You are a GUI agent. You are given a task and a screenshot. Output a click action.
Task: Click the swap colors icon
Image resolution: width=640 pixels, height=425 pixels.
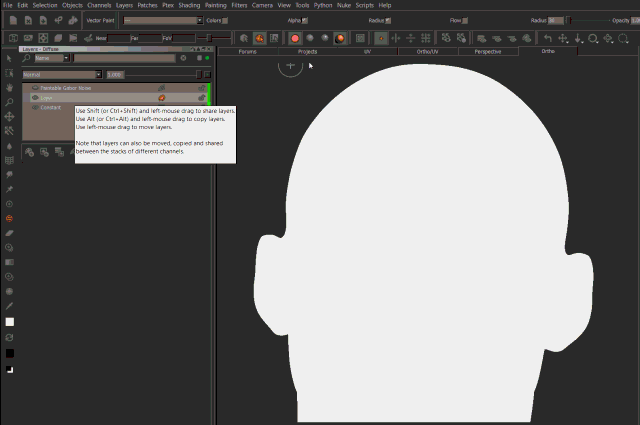click(9, 337)
